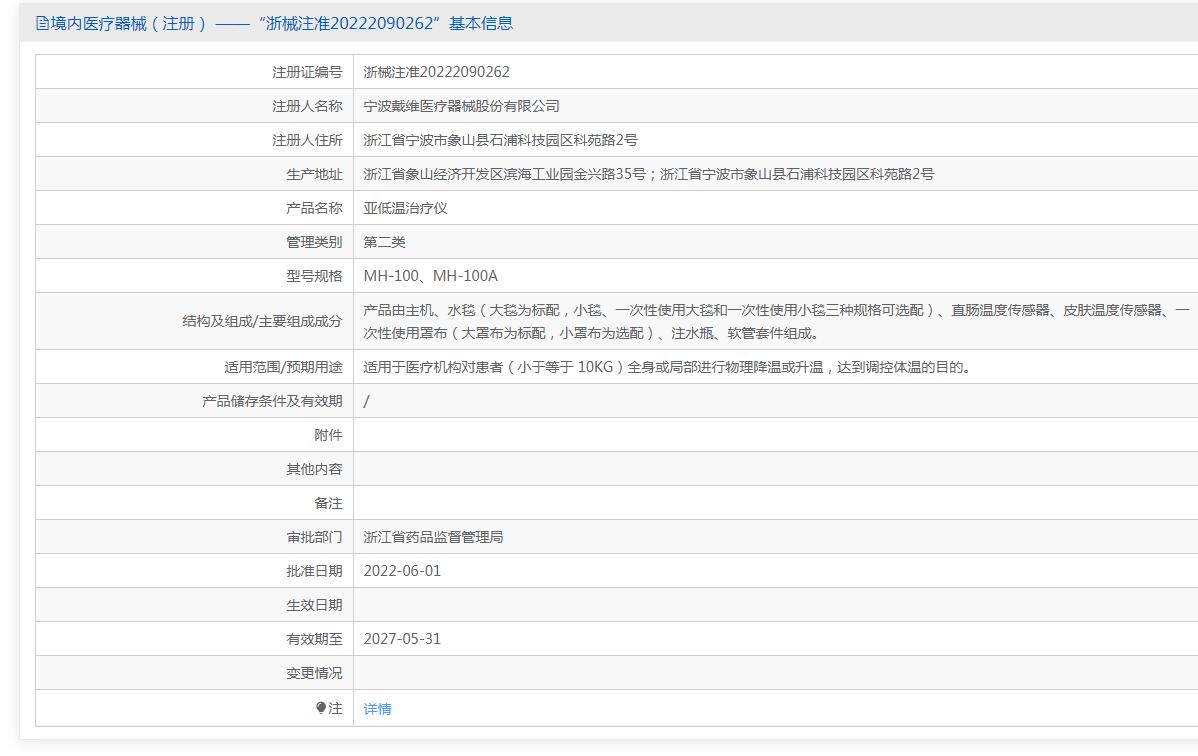The height and width of the screenshot is (756, 1198).
Task: Click the intended use text in 适用范围 row
Action: (667, 367)
